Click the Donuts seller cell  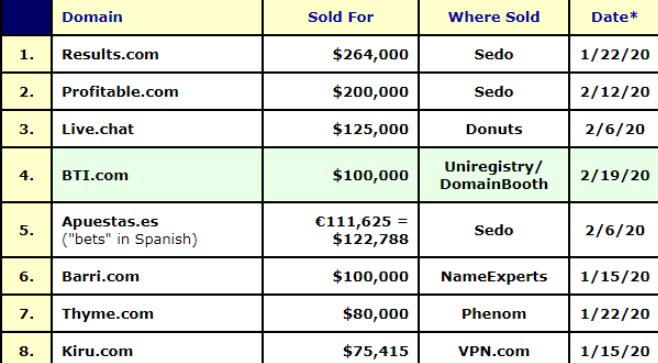tap(494, 129)
